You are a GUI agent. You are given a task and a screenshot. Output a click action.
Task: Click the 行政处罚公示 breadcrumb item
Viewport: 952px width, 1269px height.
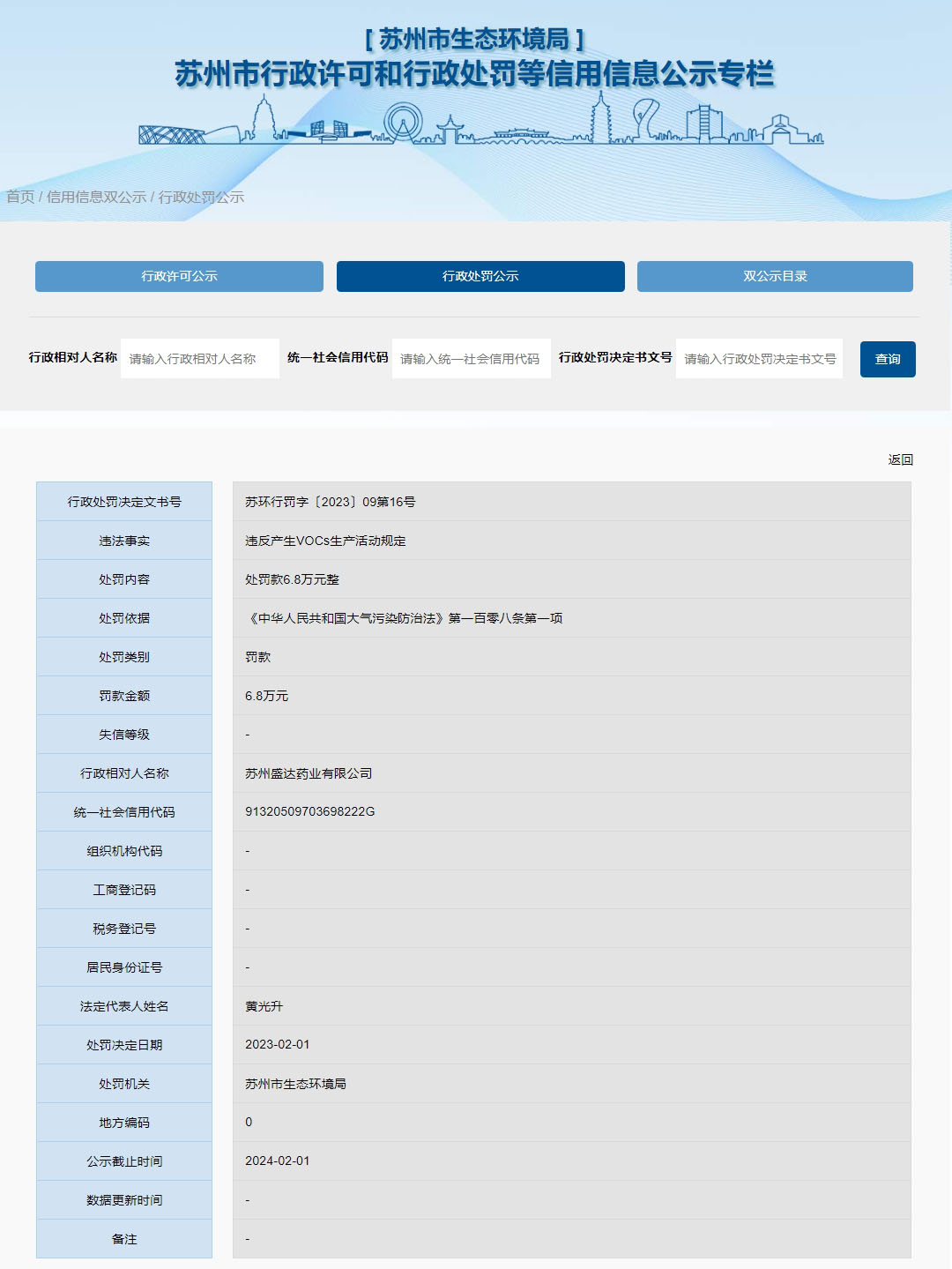[x=201, y=197]
